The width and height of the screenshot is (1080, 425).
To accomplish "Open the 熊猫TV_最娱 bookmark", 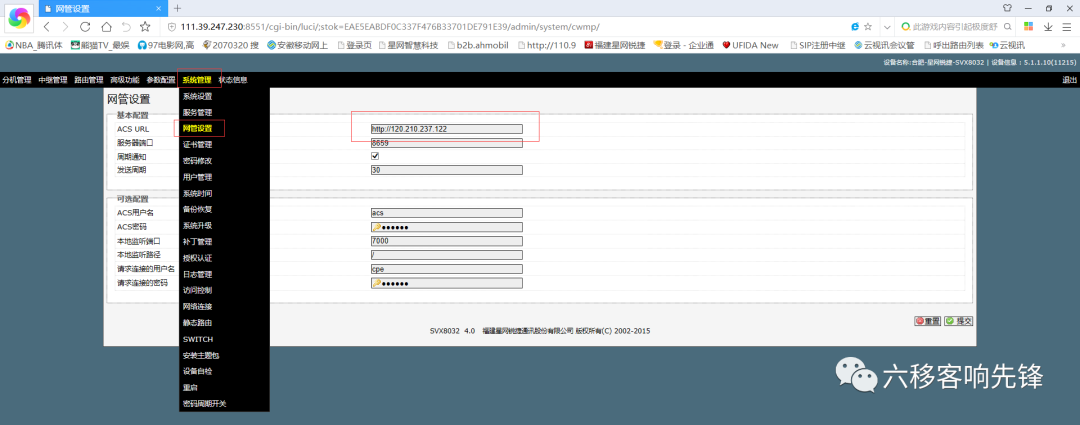I will [x=100, y=45].
